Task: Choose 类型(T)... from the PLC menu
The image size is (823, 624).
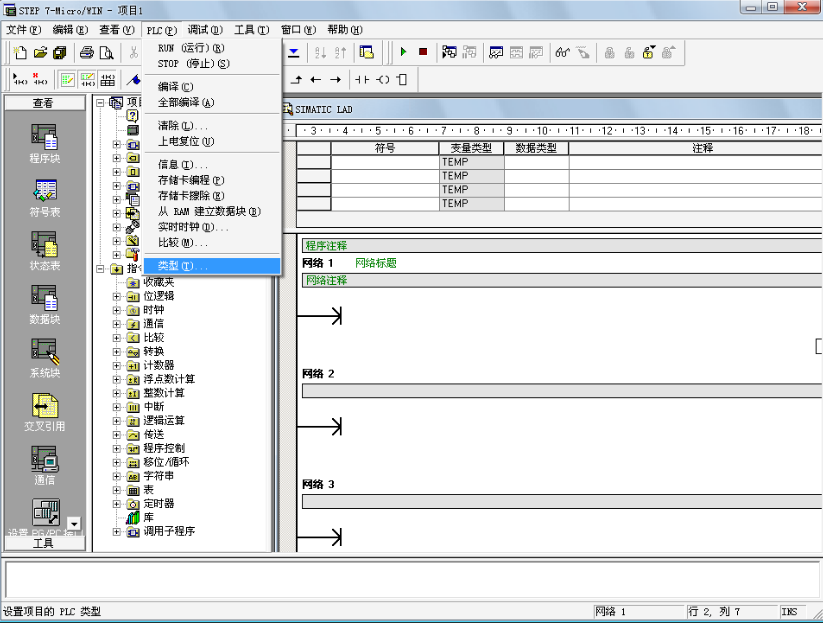Action: click(212, 266)
